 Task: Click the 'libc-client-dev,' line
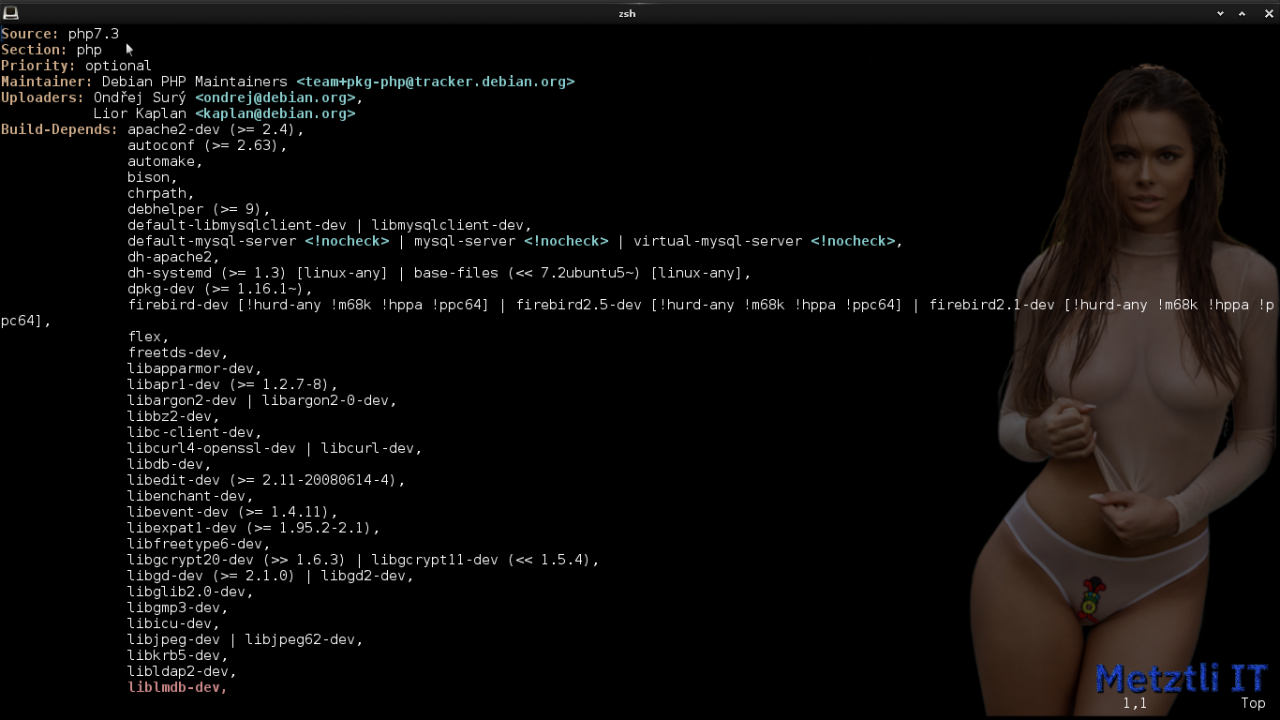pyautogui.click(x=194, y=434)
